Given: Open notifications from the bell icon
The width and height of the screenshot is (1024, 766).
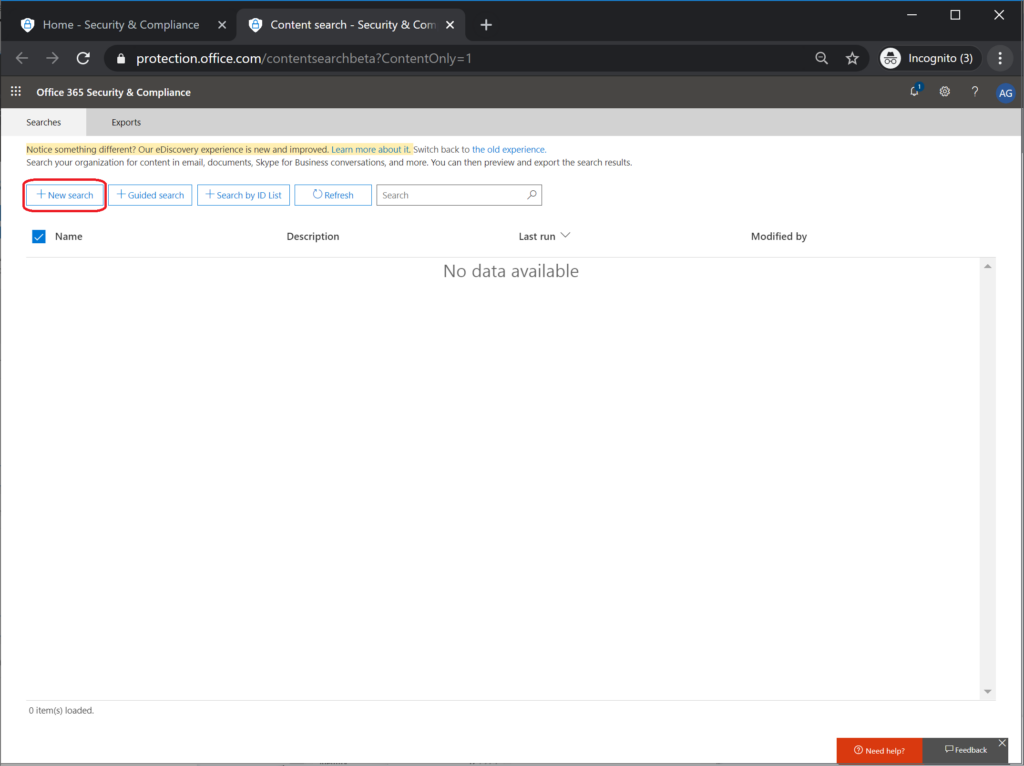Looking at the screenshot, I should [x=913, y=91].
